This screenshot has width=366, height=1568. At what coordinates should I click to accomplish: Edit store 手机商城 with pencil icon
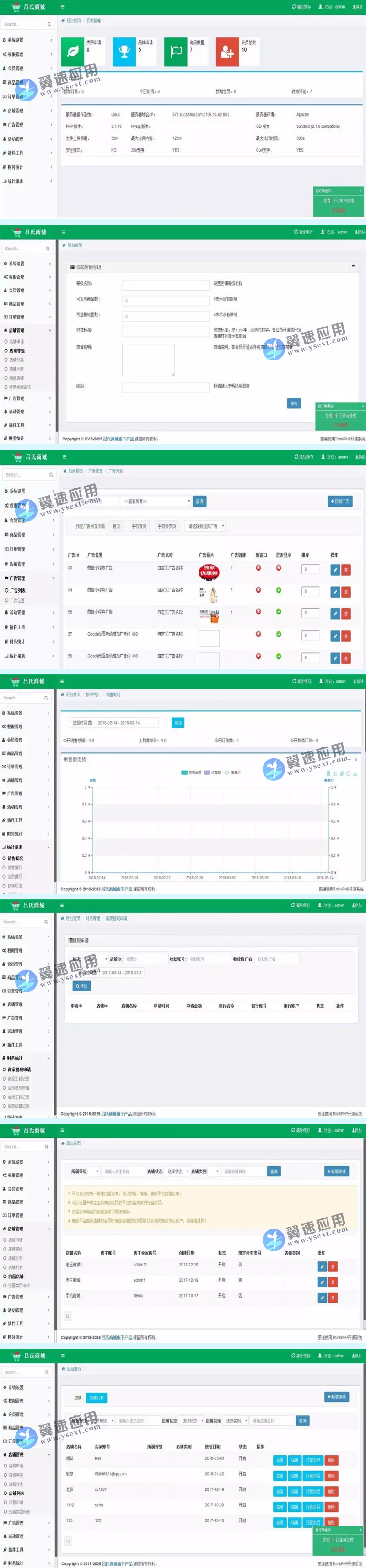(322, 1297)
